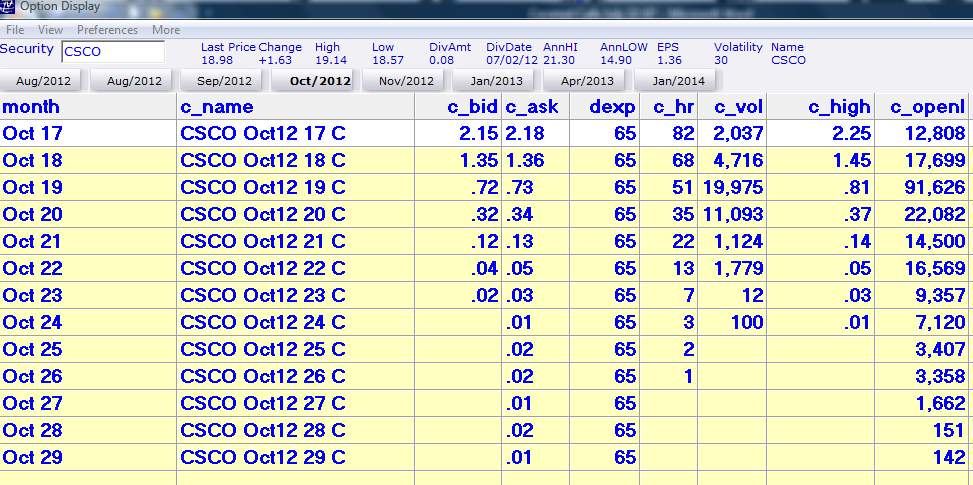Click the 14,500 open interest cell

point(921,241)
